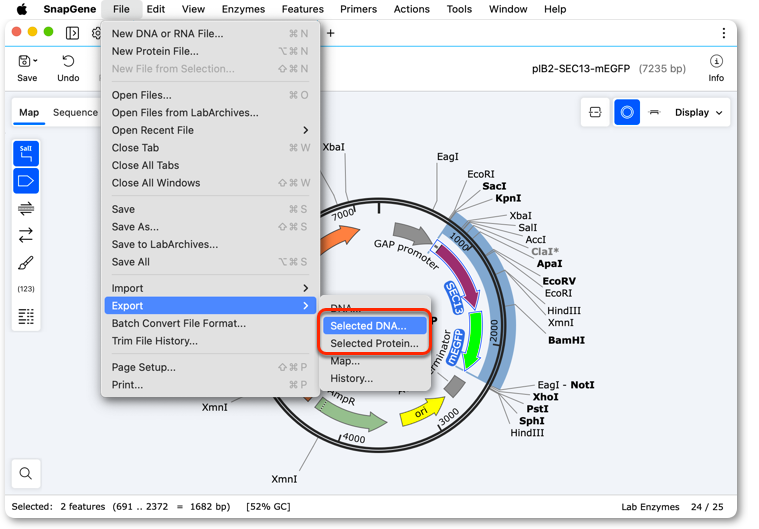Choose Page Setup menu entry
Image resolution: width=759 pixels, height=529 pixels.
click(210, 367)
